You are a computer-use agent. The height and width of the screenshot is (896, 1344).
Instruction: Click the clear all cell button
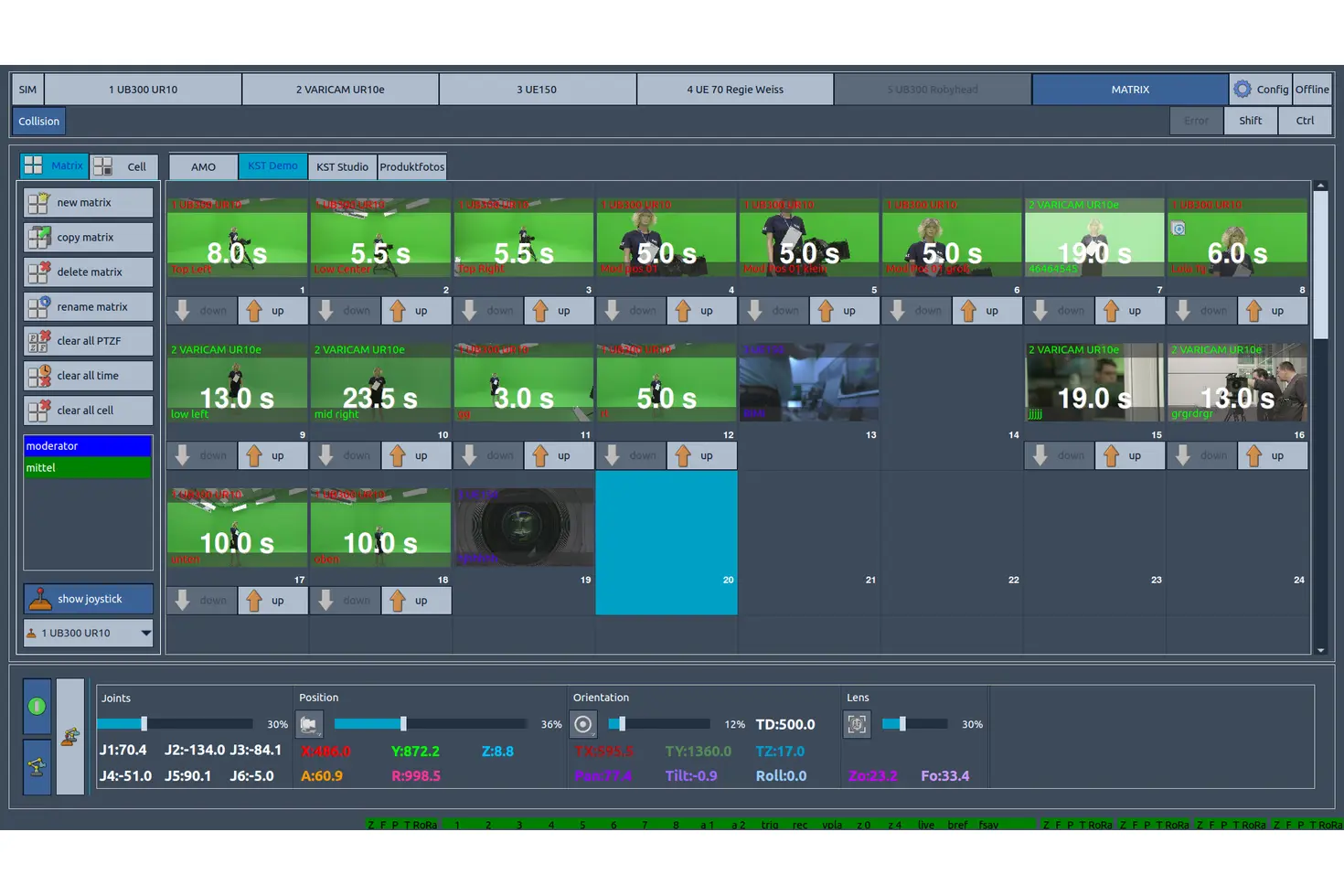(88, 411)
